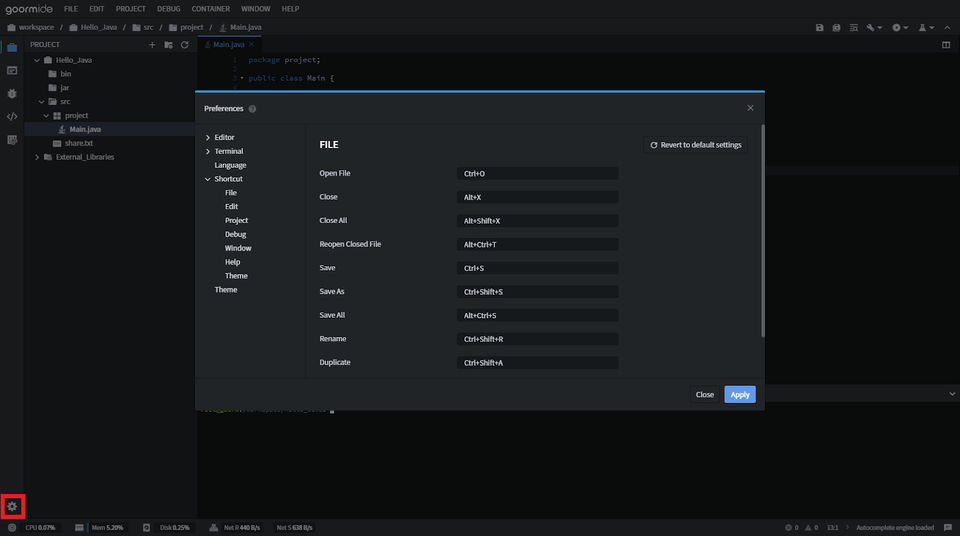Screen dimensions: 960x536
Task: Expand the External_Libraries node
Action: click(x=37, y=157)
